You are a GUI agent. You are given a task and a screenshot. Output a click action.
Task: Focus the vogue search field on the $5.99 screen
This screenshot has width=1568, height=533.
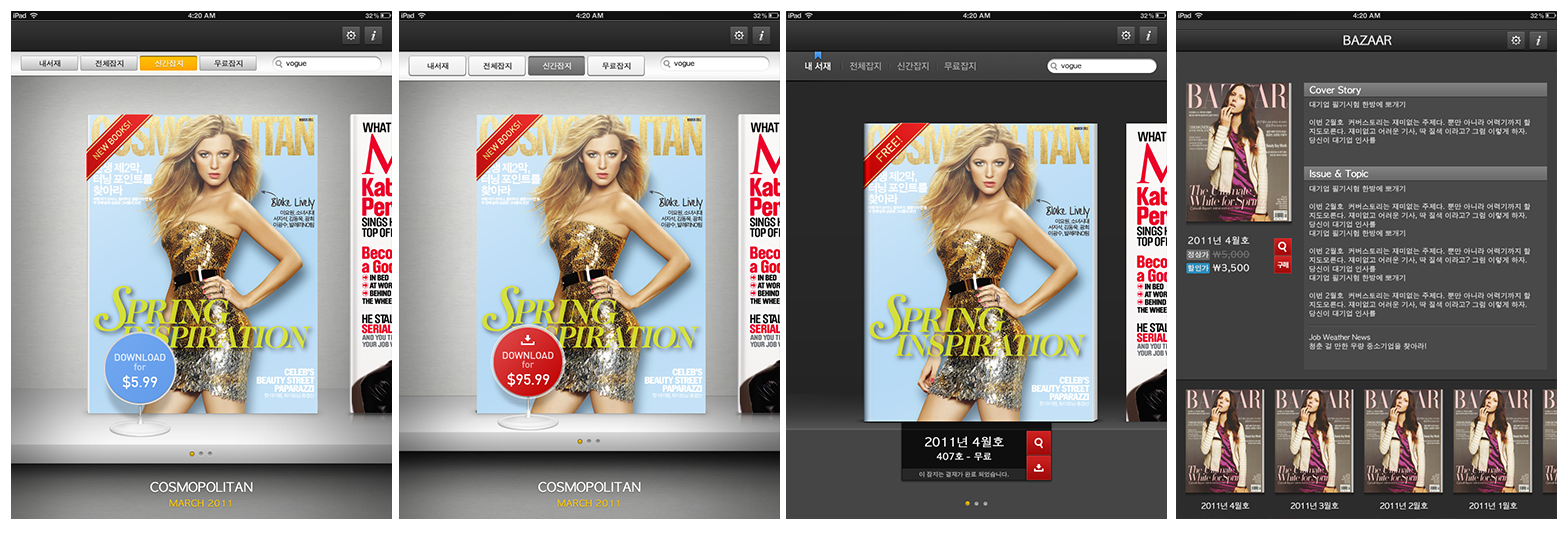point(327,63)
